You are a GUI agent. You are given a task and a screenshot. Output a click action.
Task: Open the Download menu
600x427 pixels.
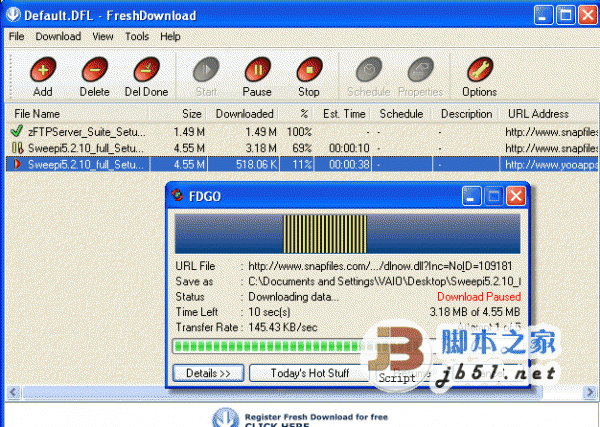point(58,36)
